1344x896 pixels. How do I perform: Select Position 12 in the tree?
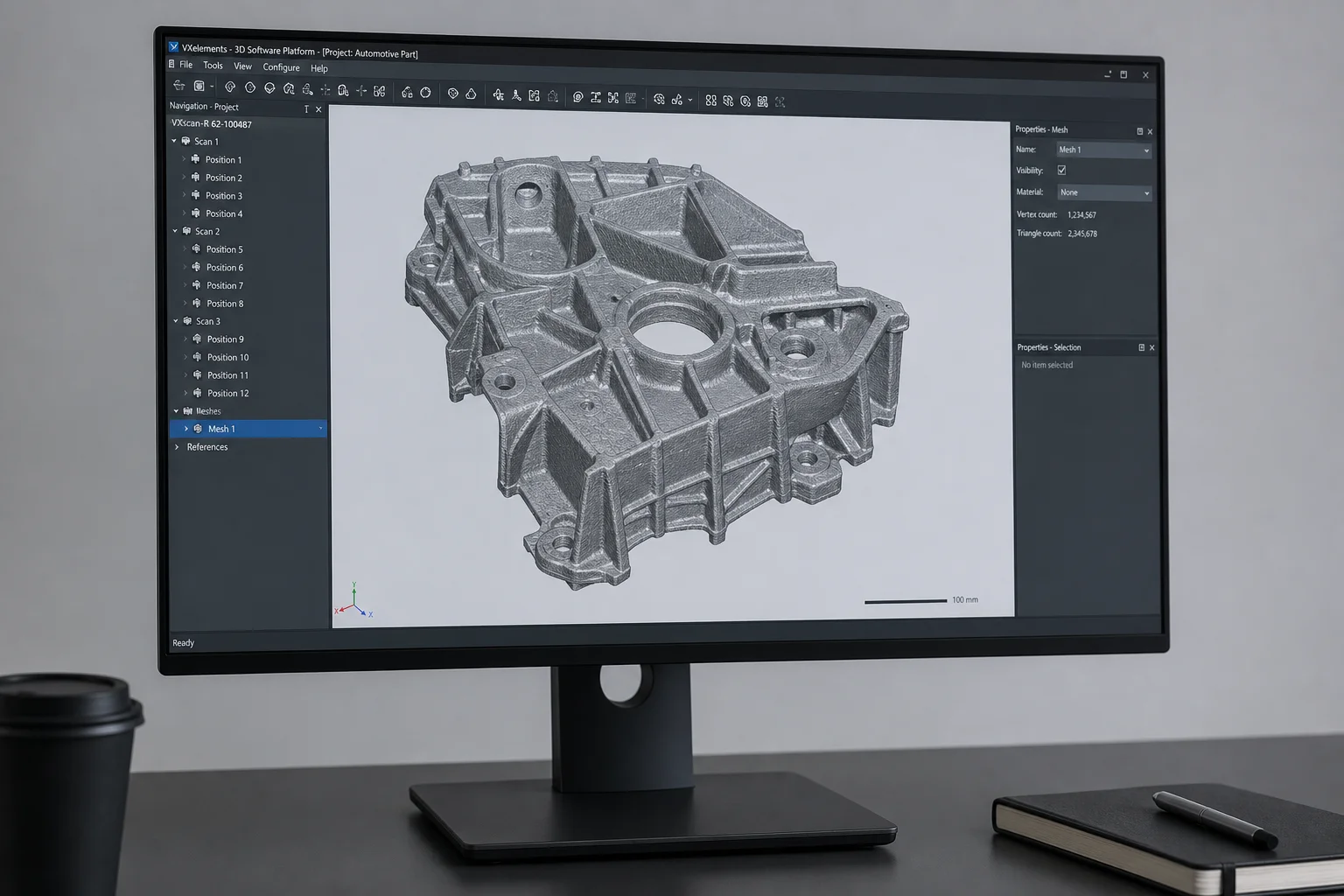click(228, 393)
